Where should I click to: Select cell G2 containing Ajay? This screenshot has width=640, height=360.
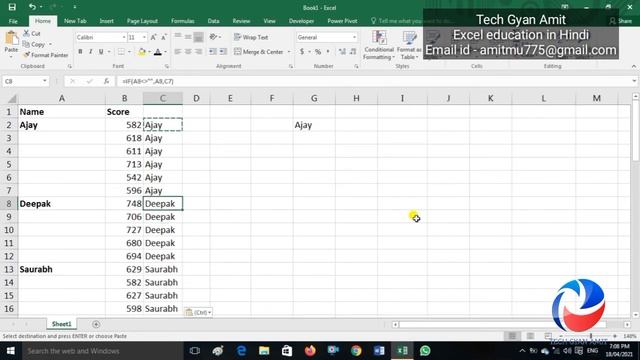[x=314, y=125]
